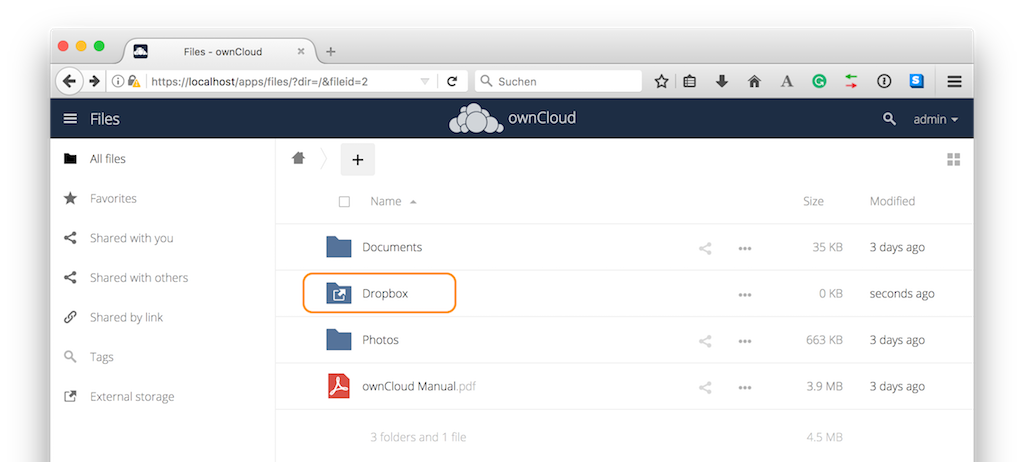
Task: Open a new browser tab
Action: point(330,52)
